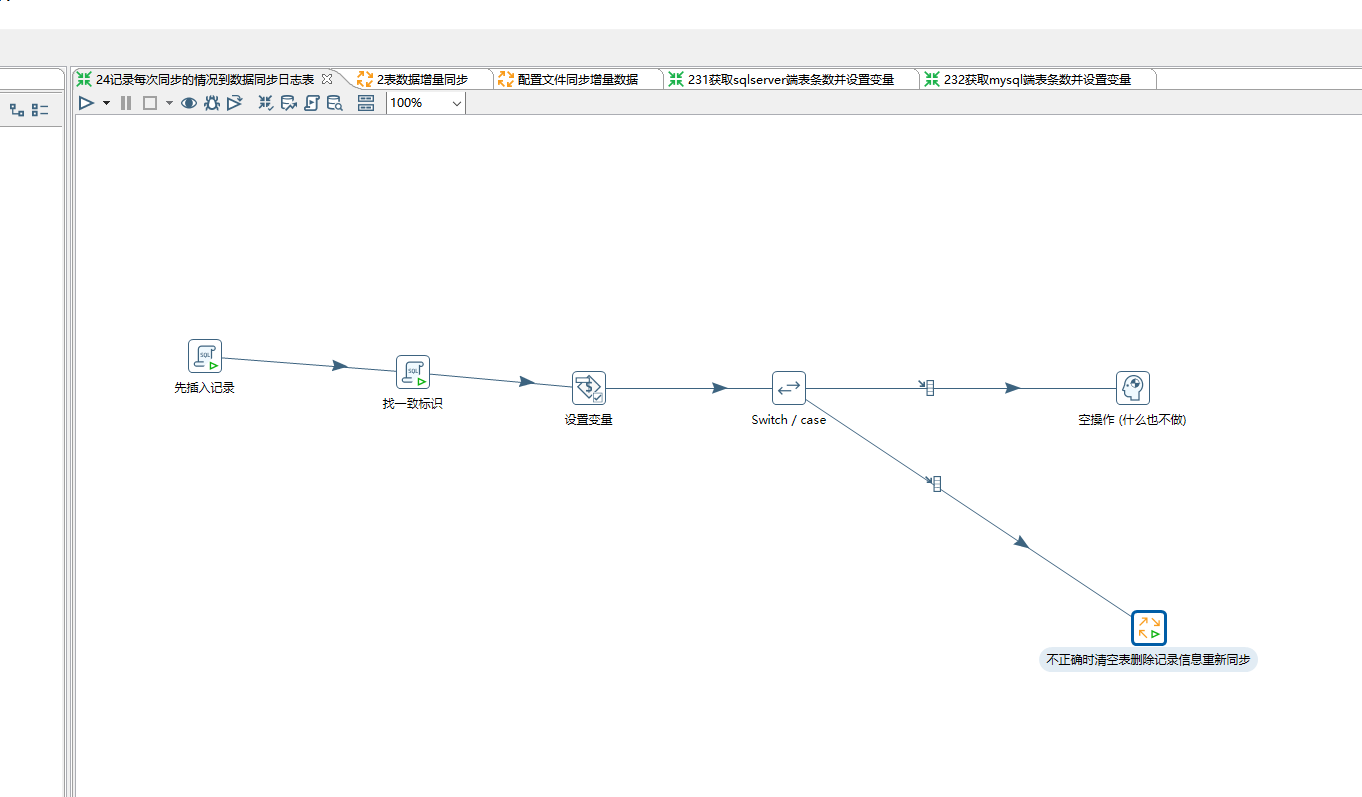The image size is (1362, 797).
Task: Debug the transformation with the bug icon
Action: (x=212, y=103)
